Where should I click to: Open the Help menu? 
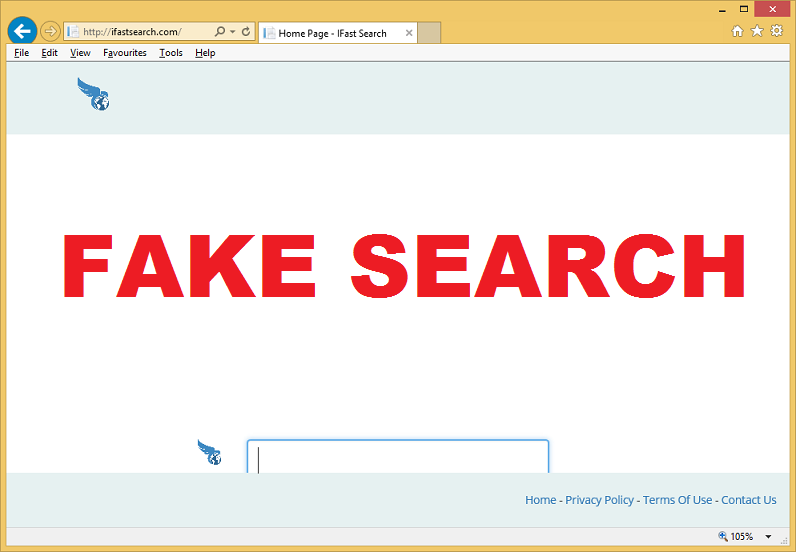[205, 53]
